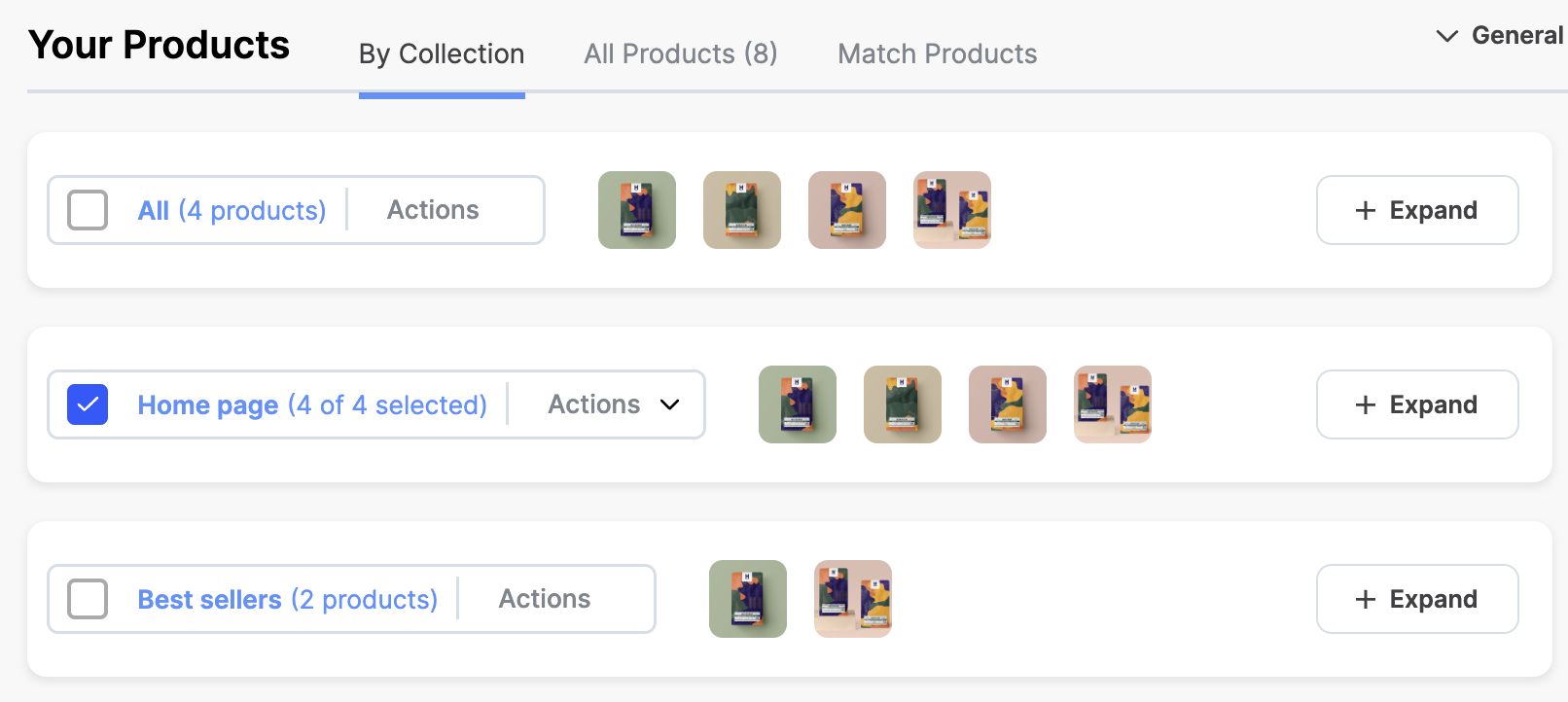Click double-pack thumbnail in Best sellers row

(853, 599)
